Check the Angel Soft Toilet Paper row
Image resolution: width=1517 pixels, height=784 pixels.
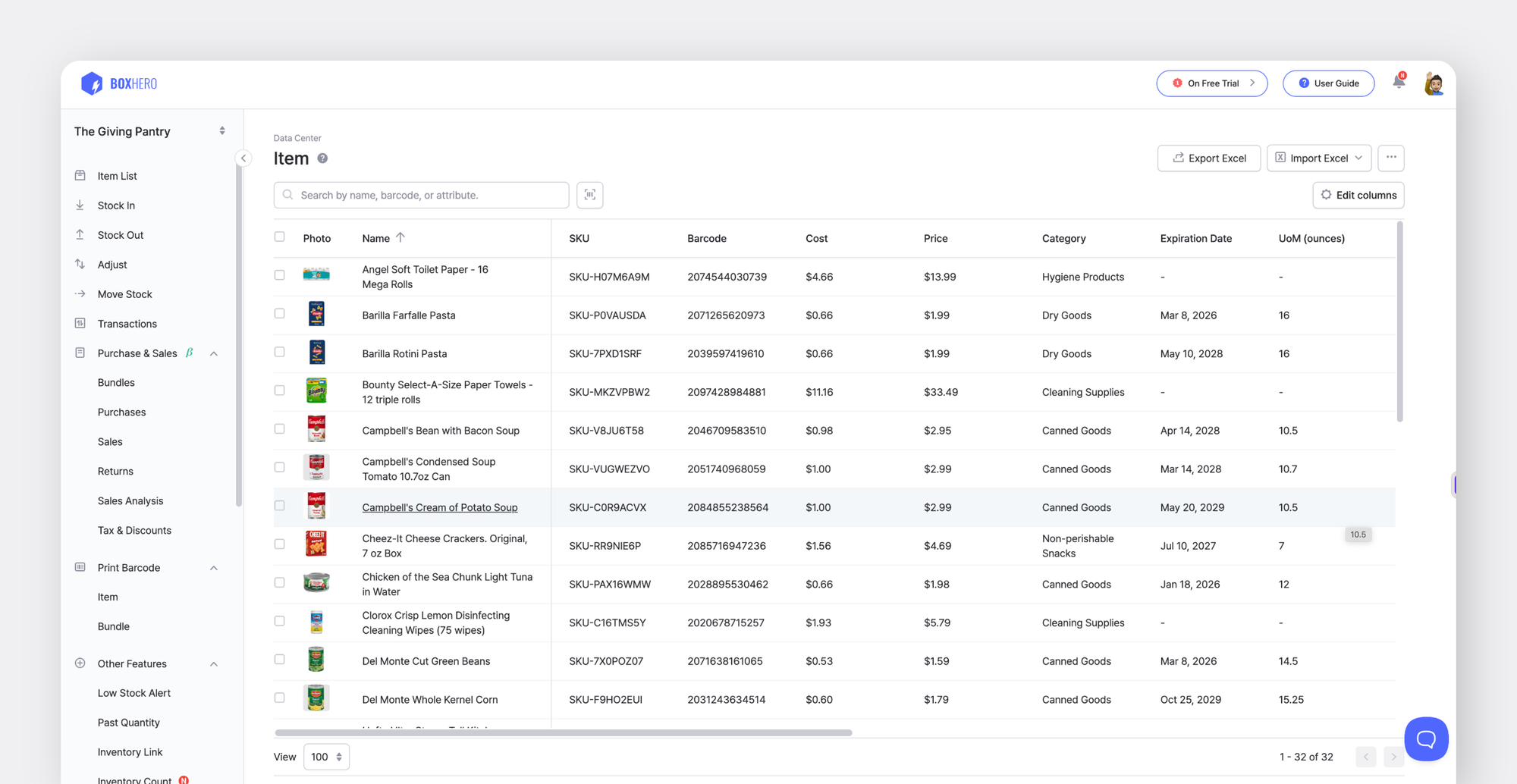(279, 274)
